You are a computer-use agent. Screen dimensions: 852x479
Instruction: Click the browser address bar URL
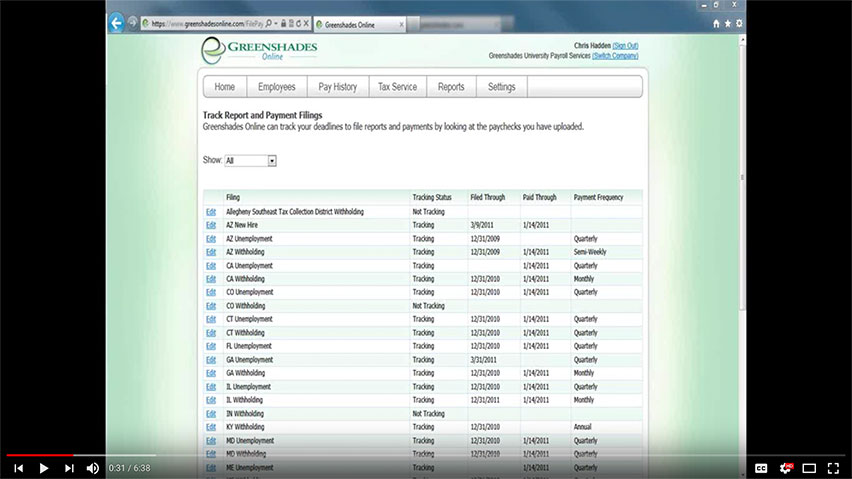click(x=207, y=24)
